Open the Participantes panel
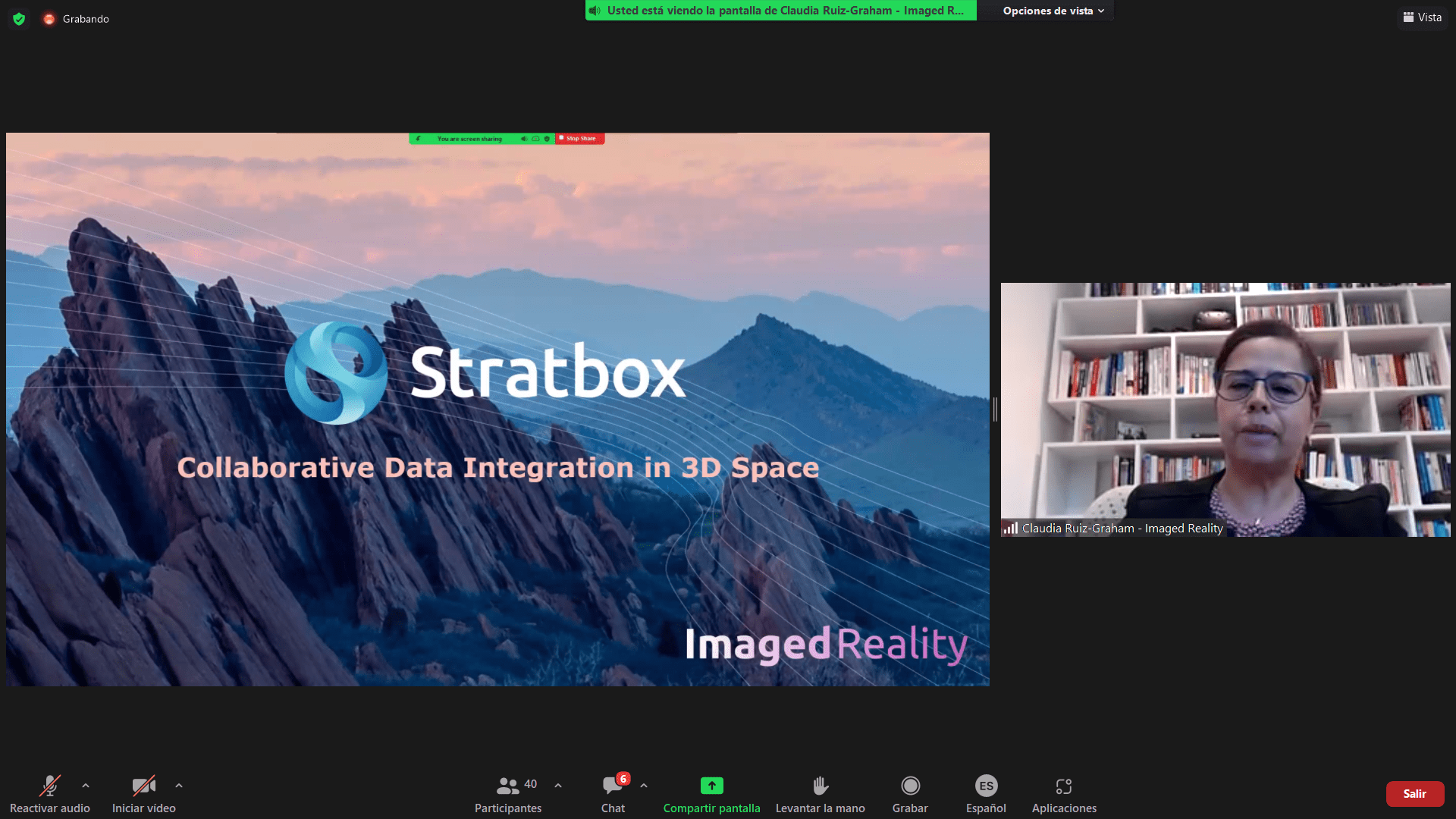This screenshot has height=819, width=1456. [x=508, y=794]
